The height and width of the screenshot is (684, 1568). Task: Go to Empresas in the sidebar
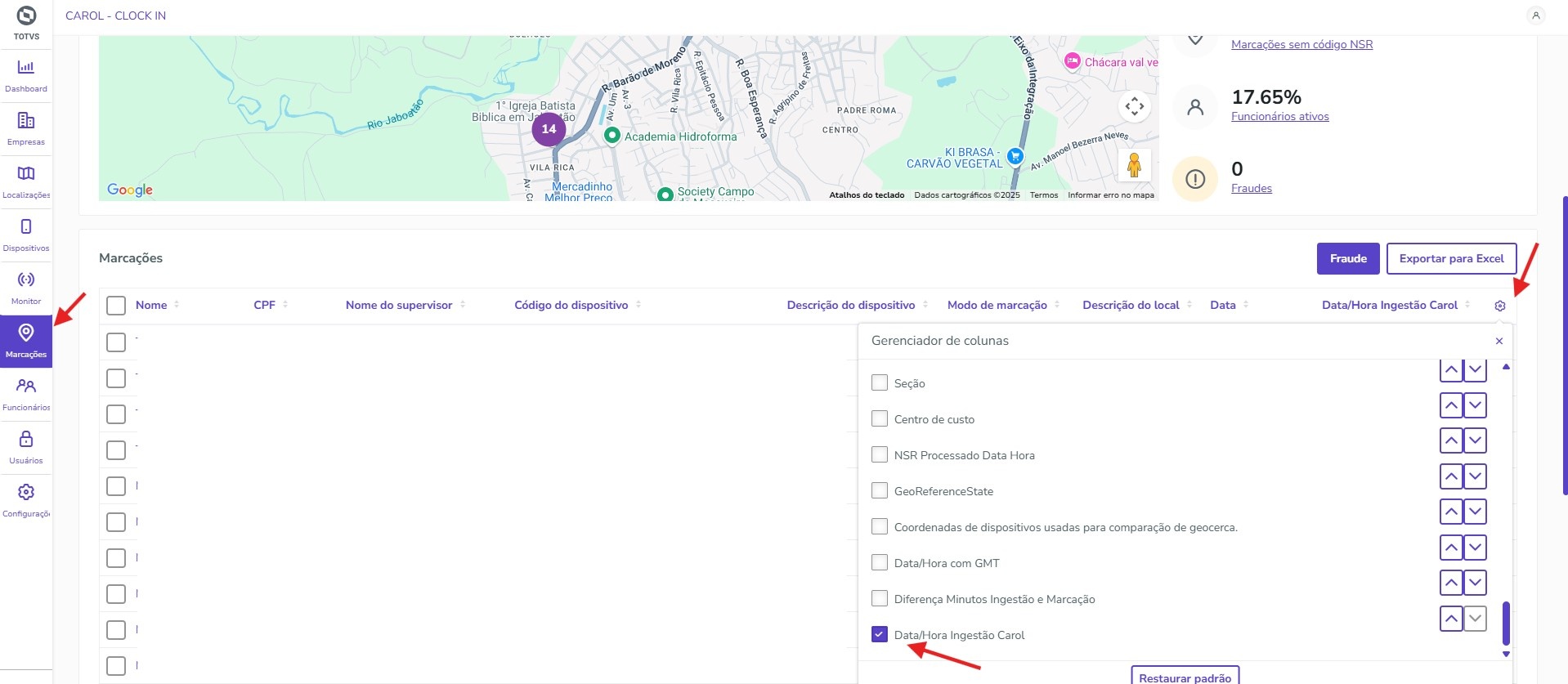(x=26, y=129)
